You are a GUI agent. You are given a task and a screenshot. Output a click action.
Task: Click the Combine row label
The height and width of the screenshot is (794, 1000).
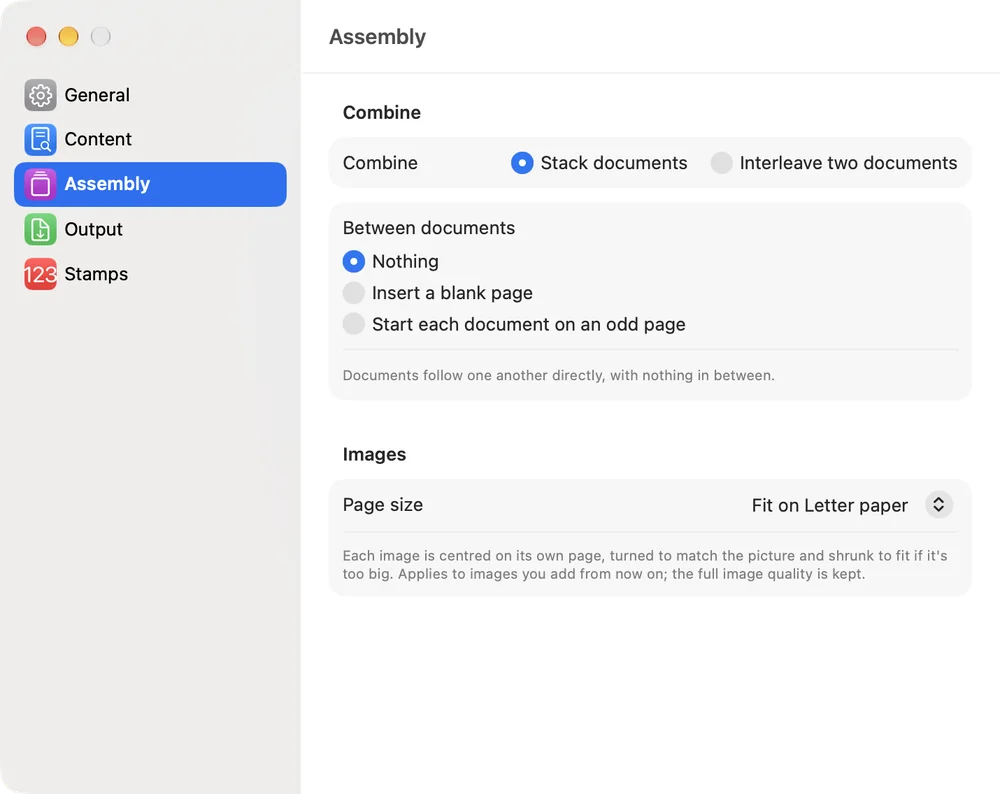380,163
